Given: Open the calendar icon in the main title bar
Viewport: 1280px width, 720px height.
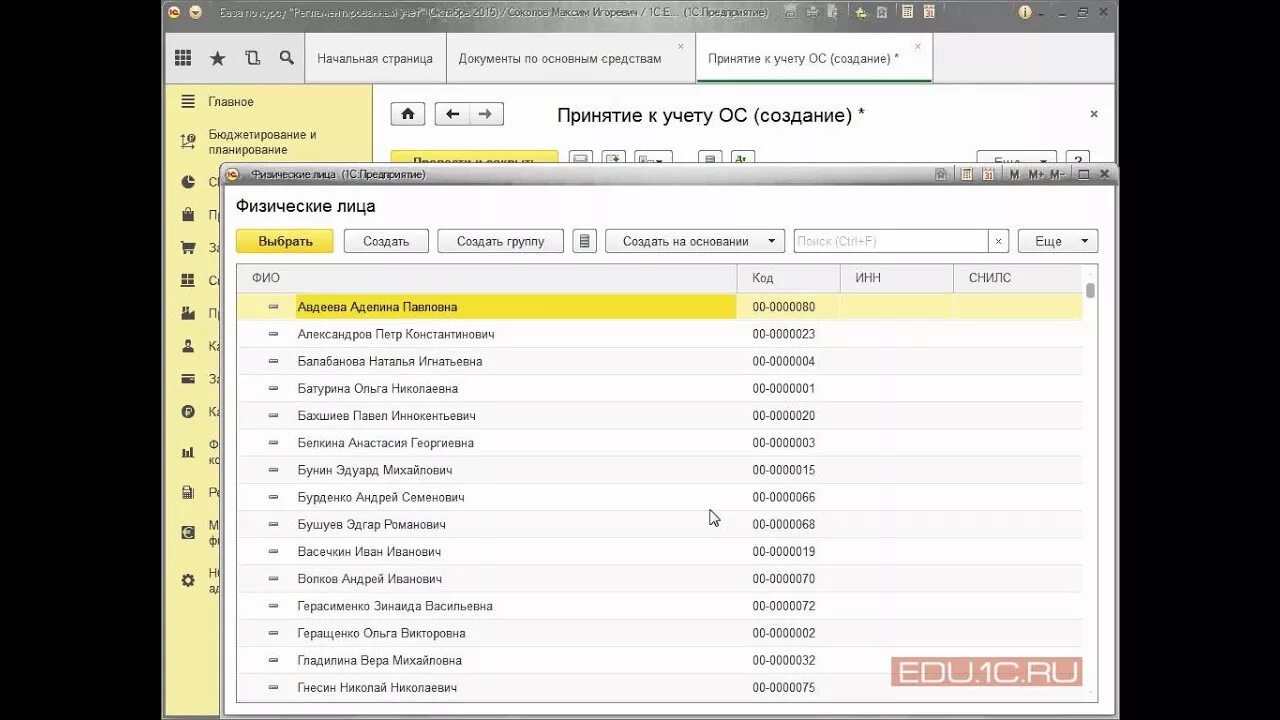Looking at the screenshot, I should click(929, 12).
